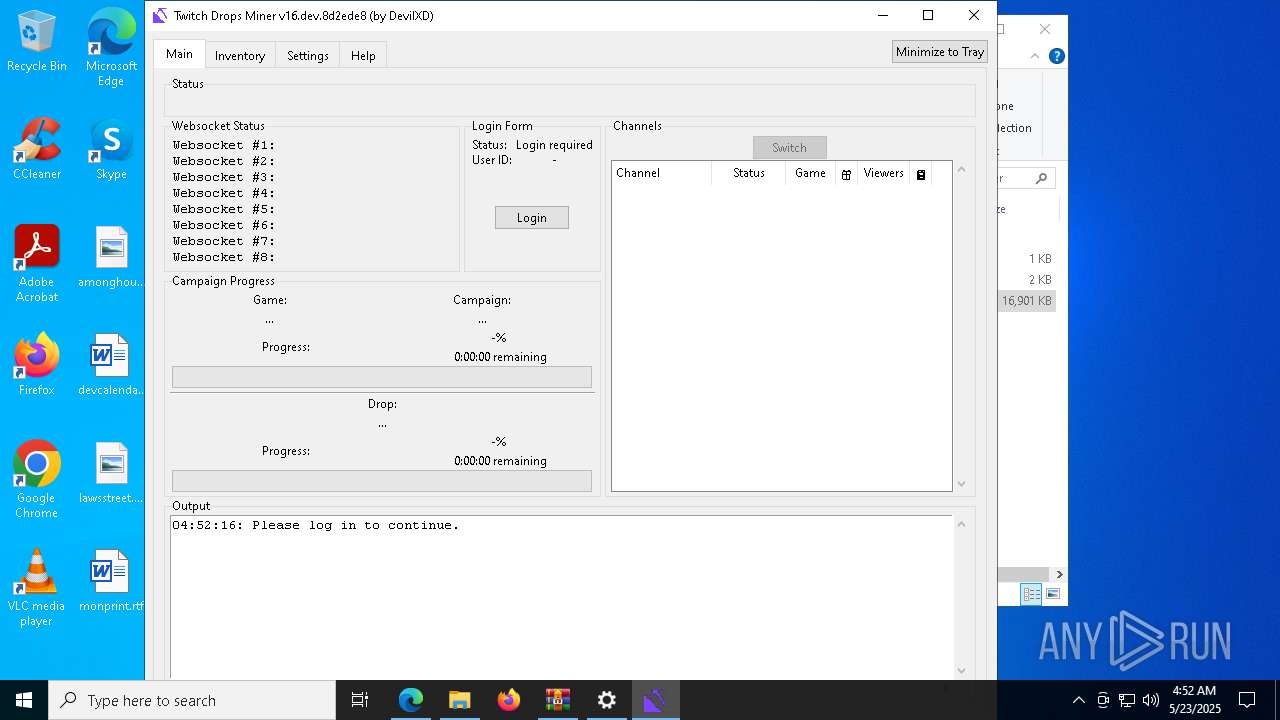Screen dimensions: 1280x720
Task: Switch to the Settings tab
Action: coord(308,55)
